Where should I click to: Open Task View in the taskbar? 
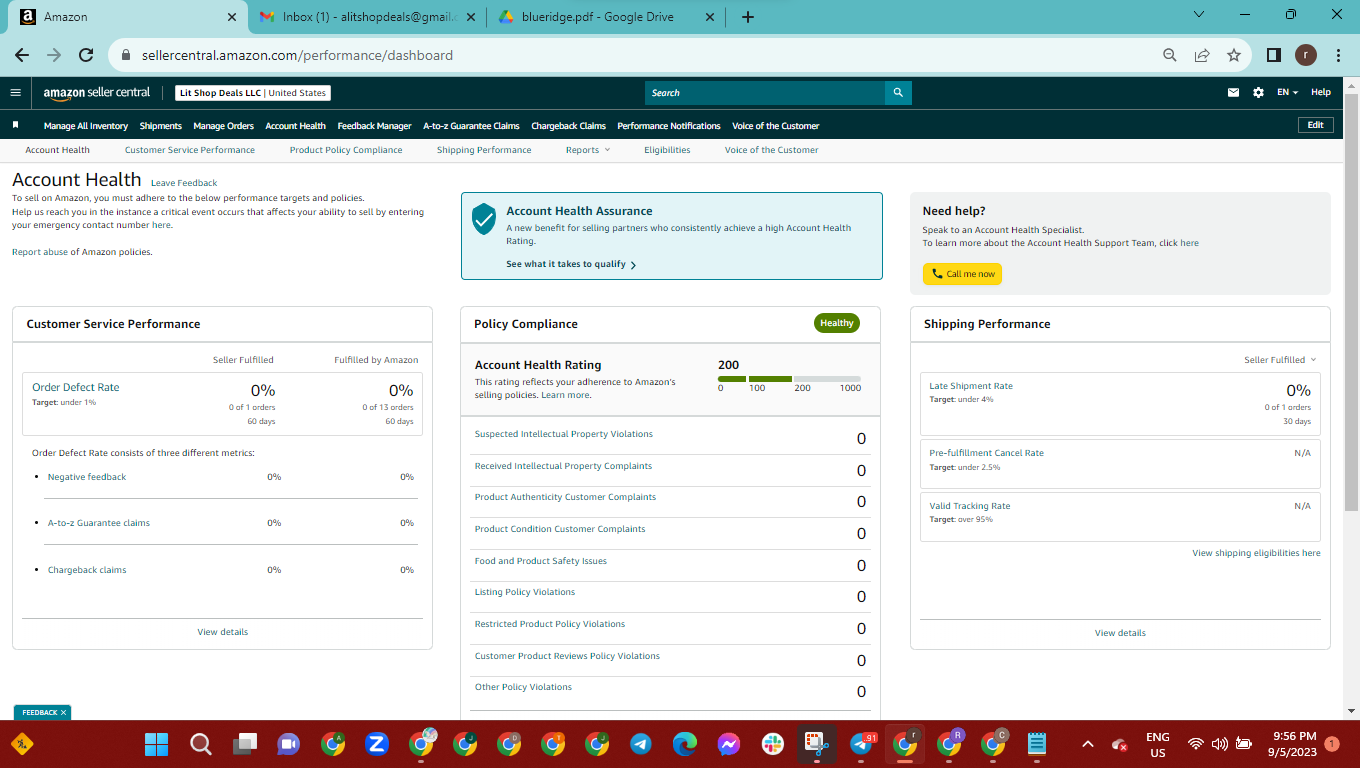(x=244, y=744)
